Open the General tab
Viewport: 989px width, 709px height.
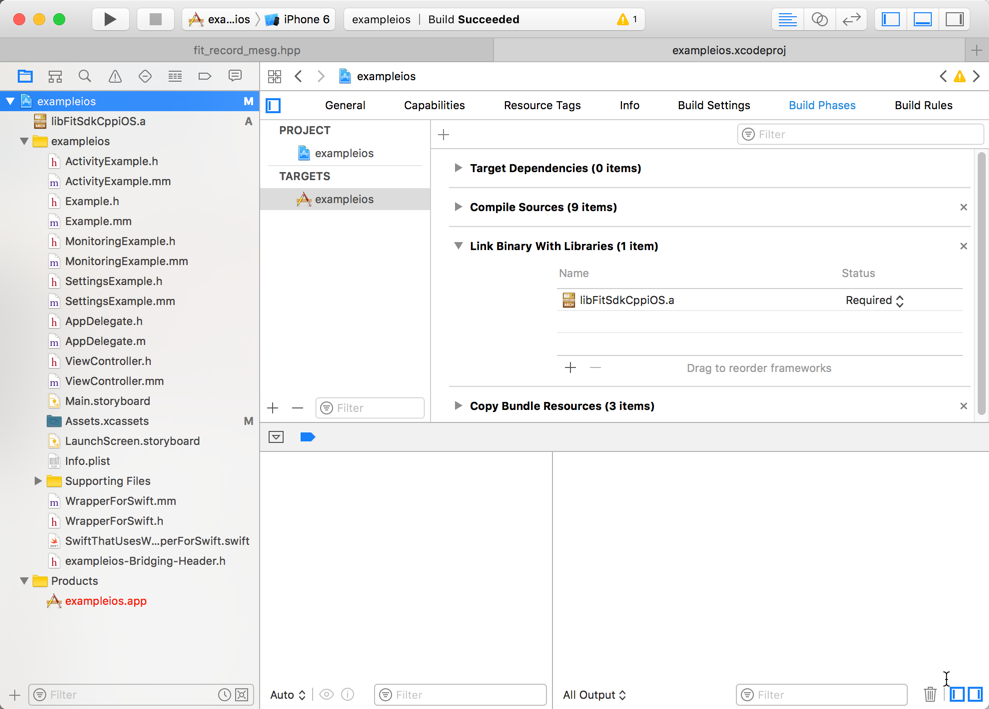(x=345, y=105)
